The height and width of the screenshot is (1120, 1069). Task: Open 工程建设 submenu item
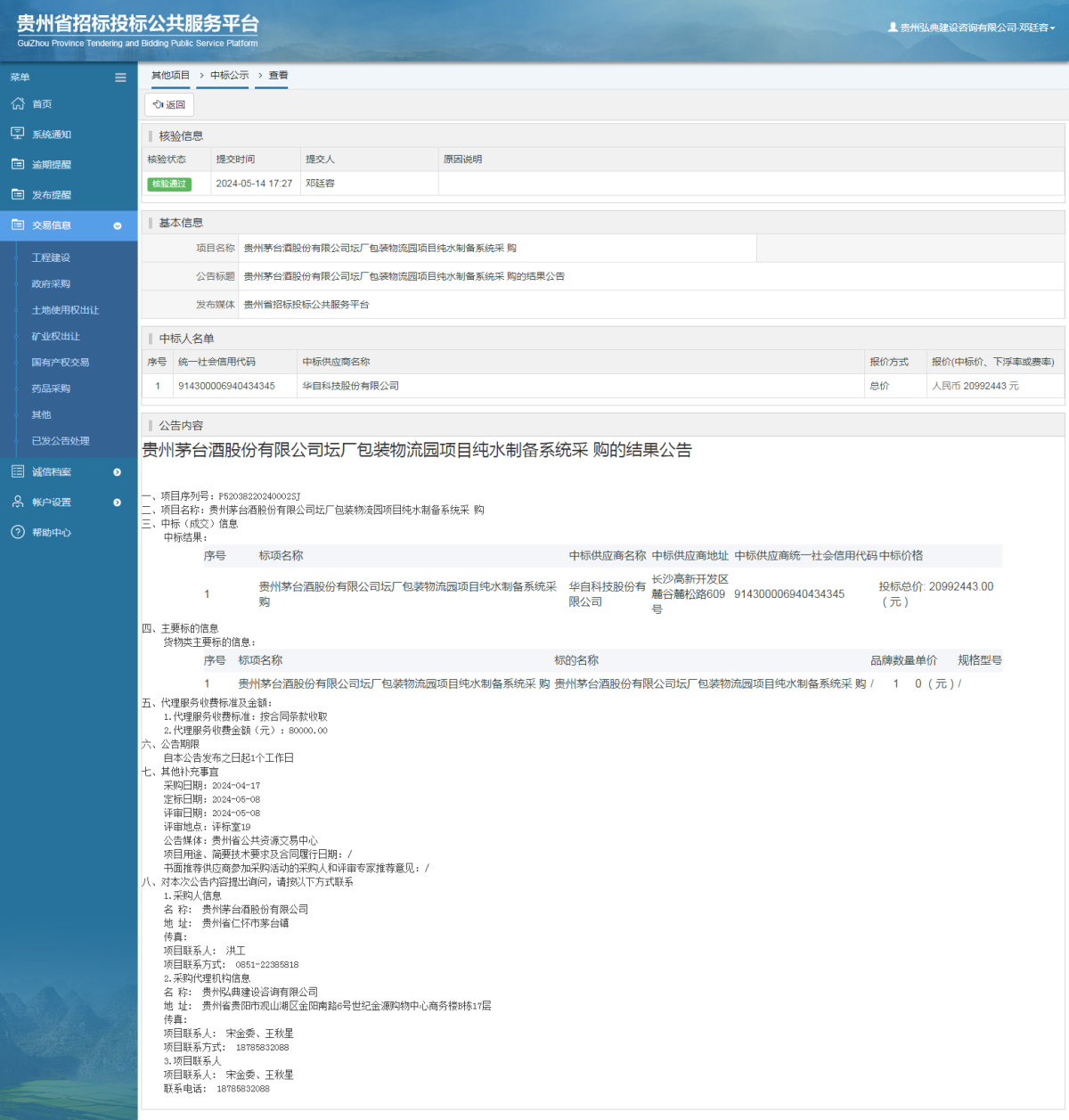point(51,258)
